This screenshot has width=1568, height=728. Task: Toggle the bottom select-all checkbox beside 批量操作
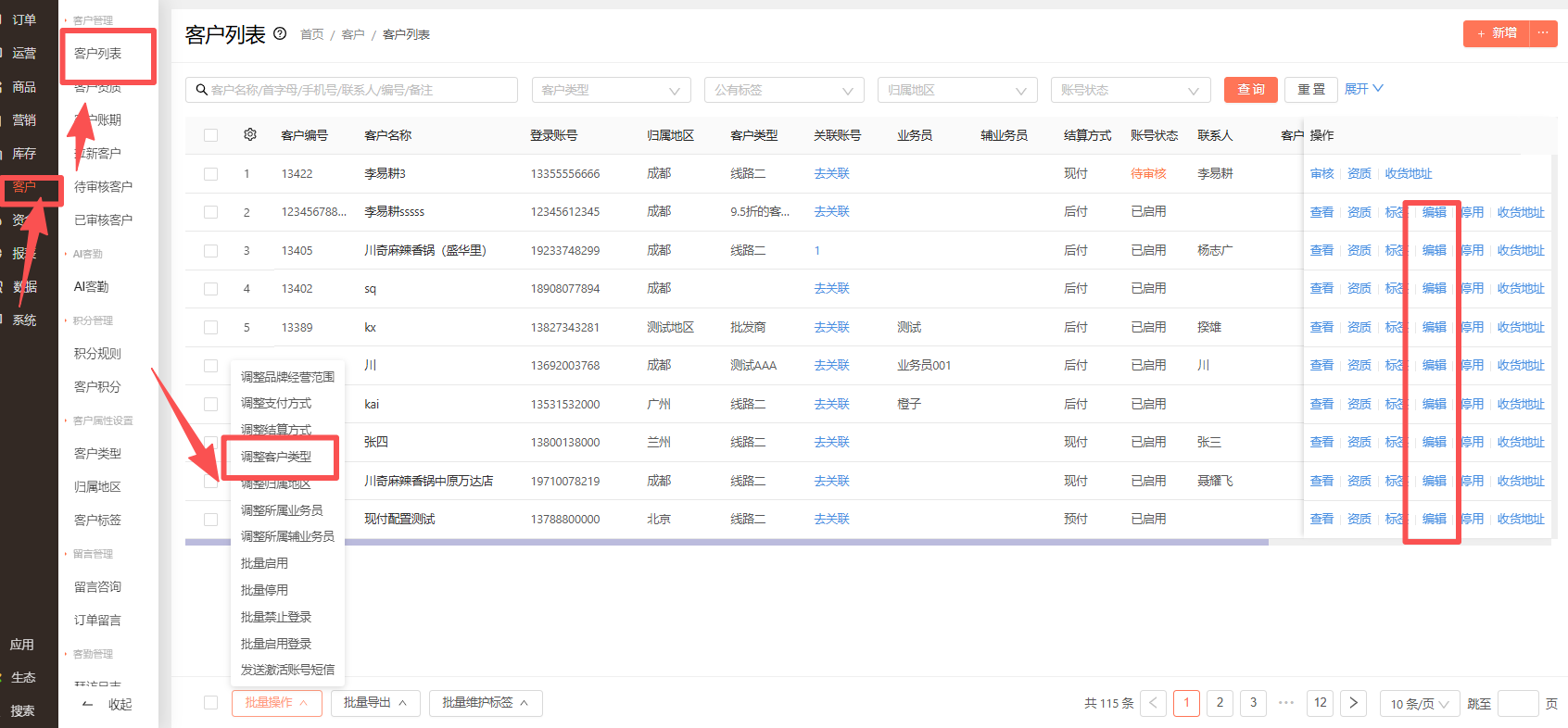211,703
